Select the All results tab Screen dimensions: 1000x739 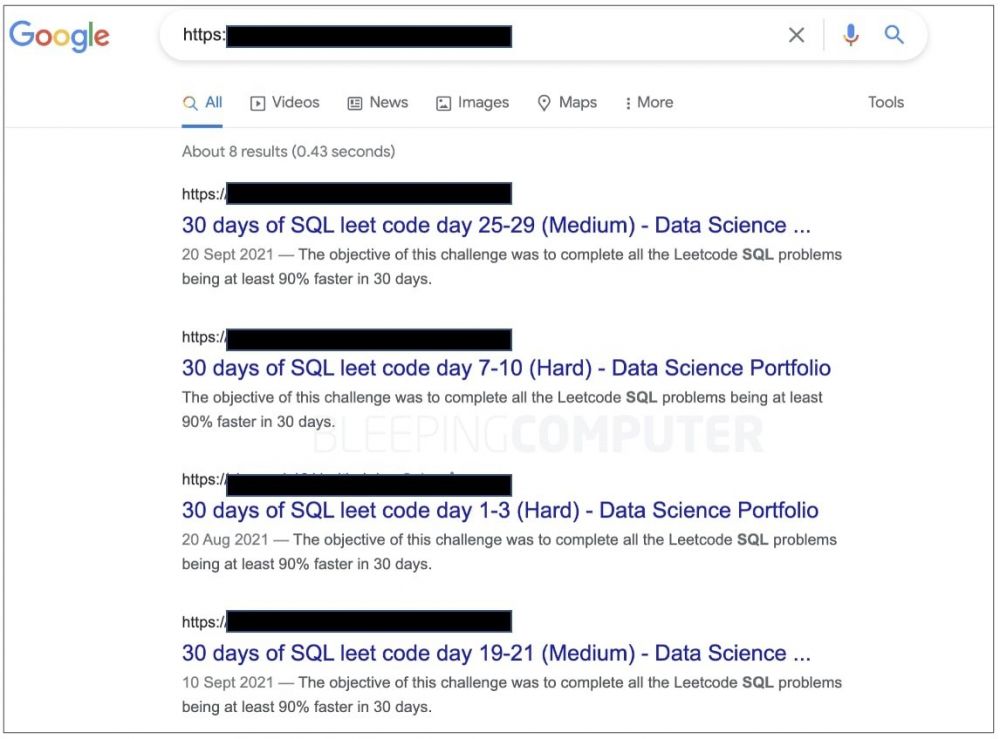[x=202, y=103]
